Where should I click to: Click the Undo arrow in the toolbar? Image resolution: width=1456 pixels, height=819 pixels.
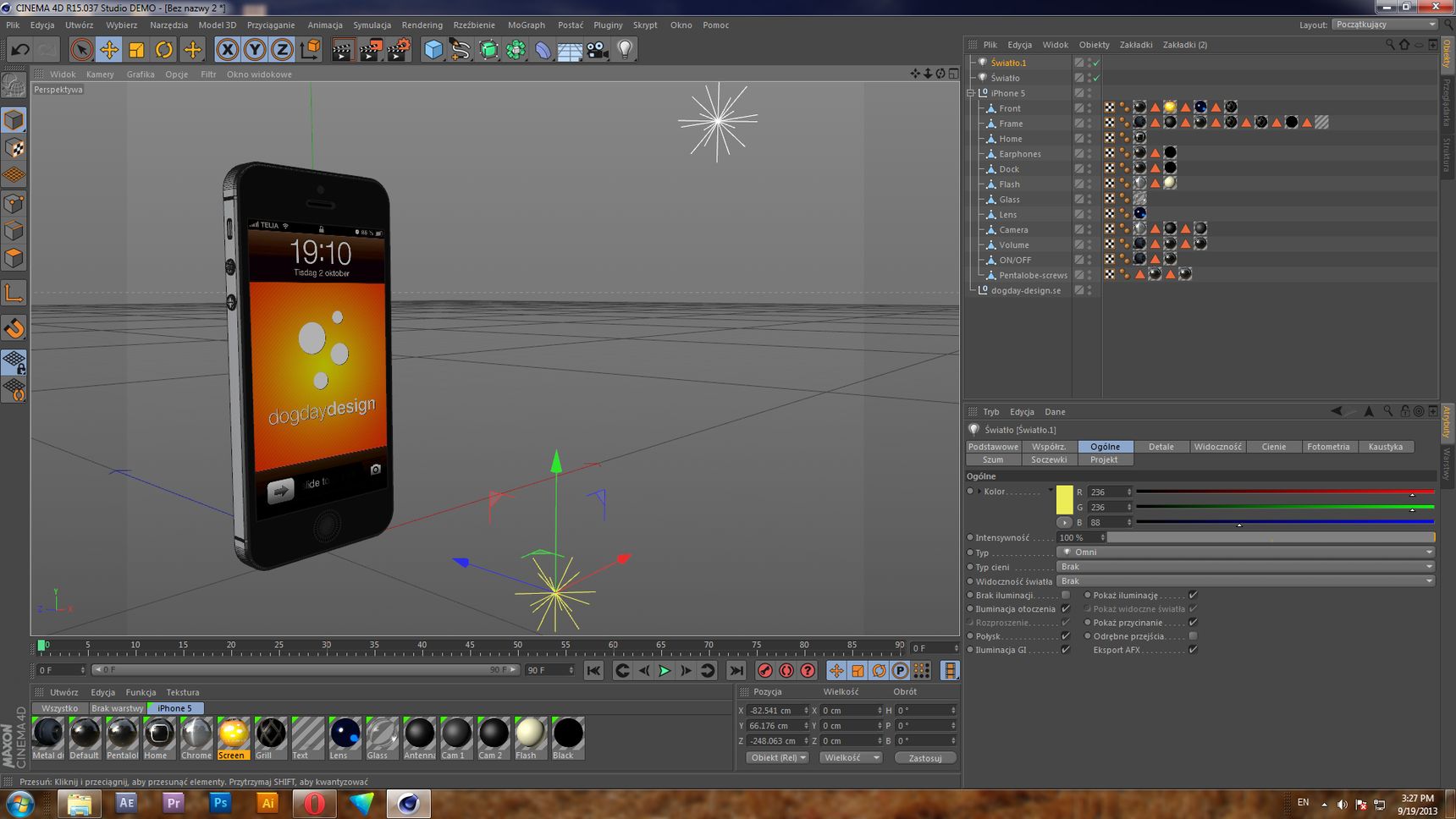click(19, 49)
